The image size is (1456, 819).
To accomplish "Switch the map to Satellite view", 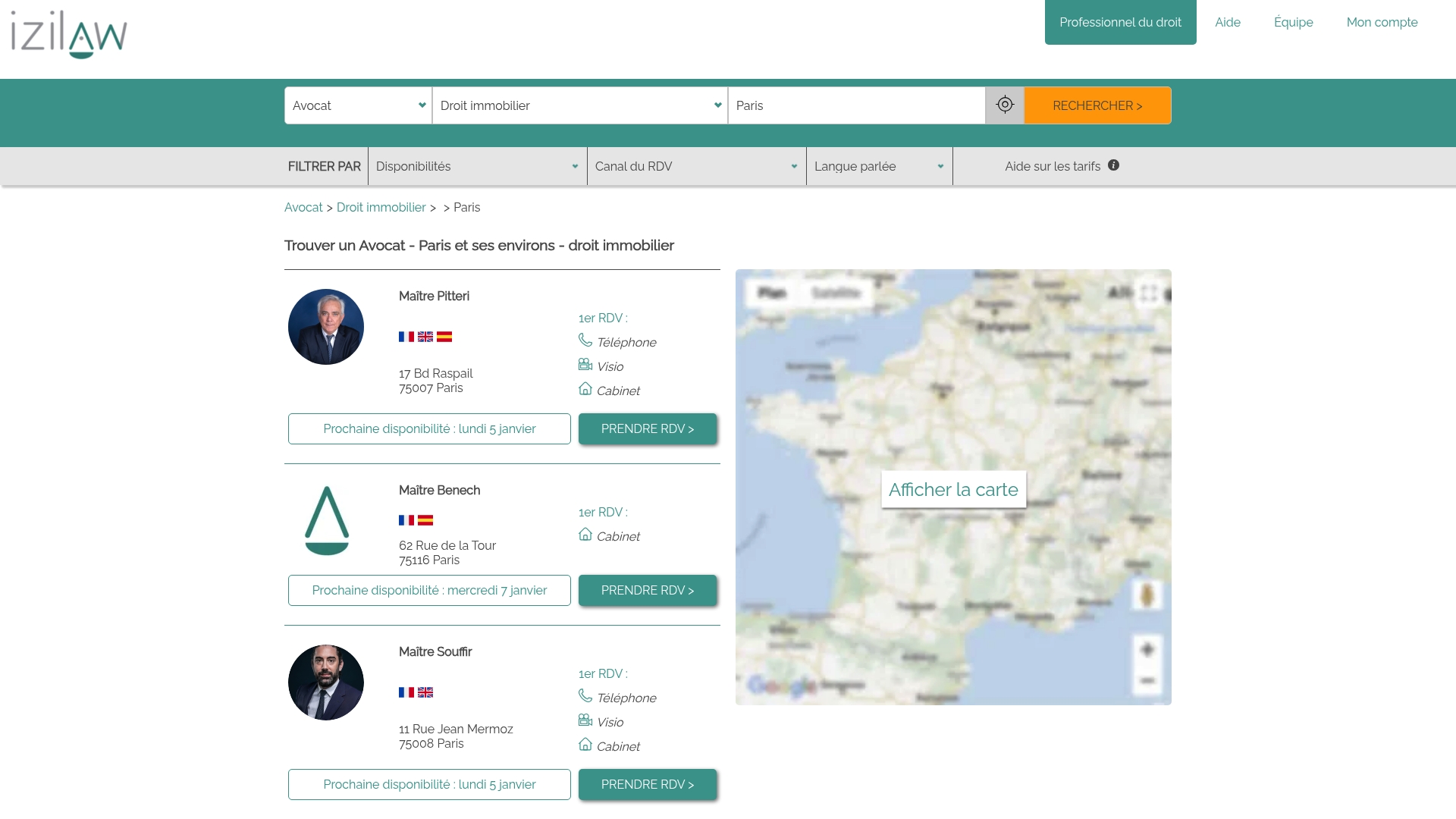I will [834, 292].
